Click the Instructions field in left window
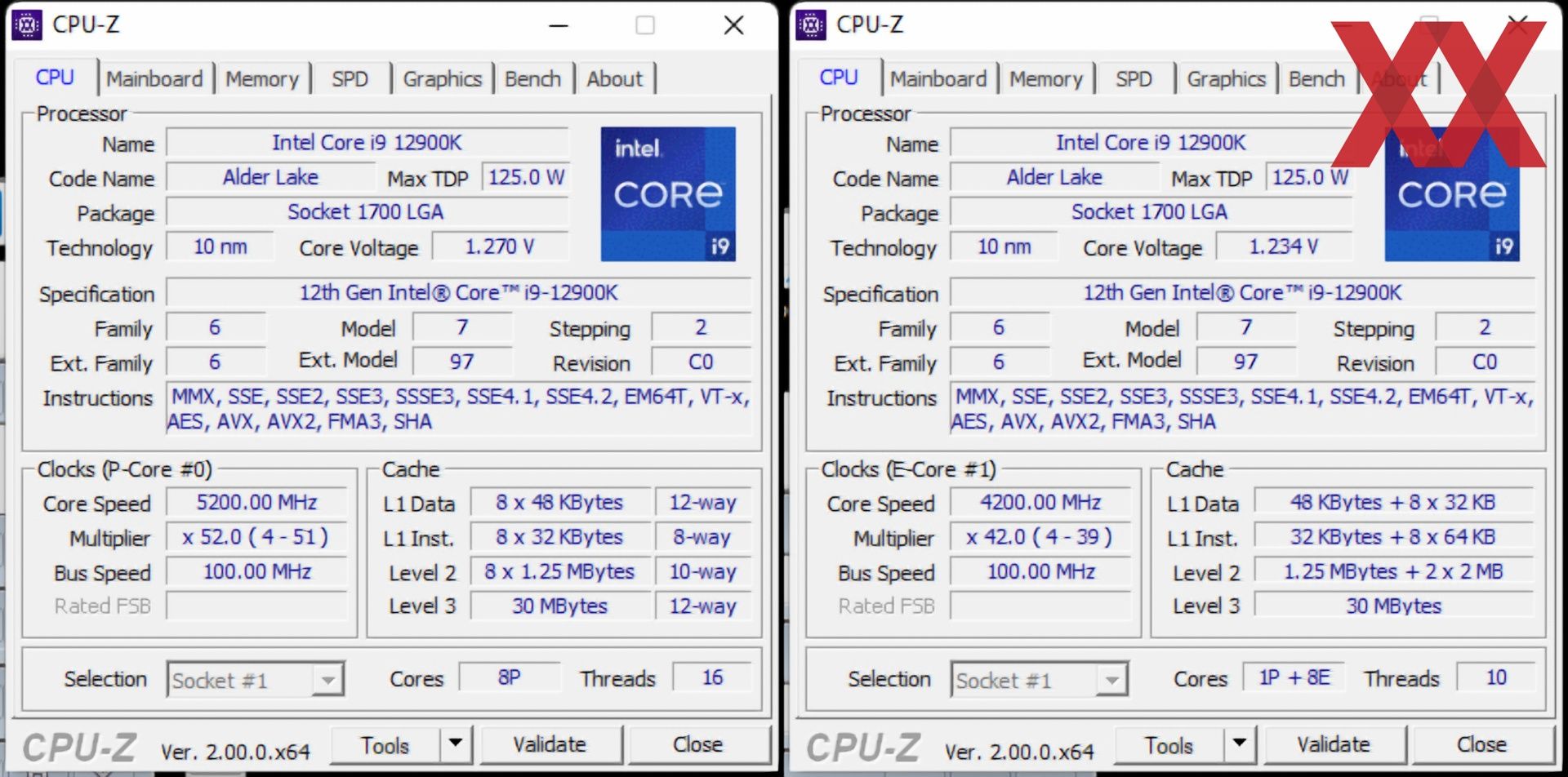Viewport: 1568px width, 777px height. [x=459, y=409]
